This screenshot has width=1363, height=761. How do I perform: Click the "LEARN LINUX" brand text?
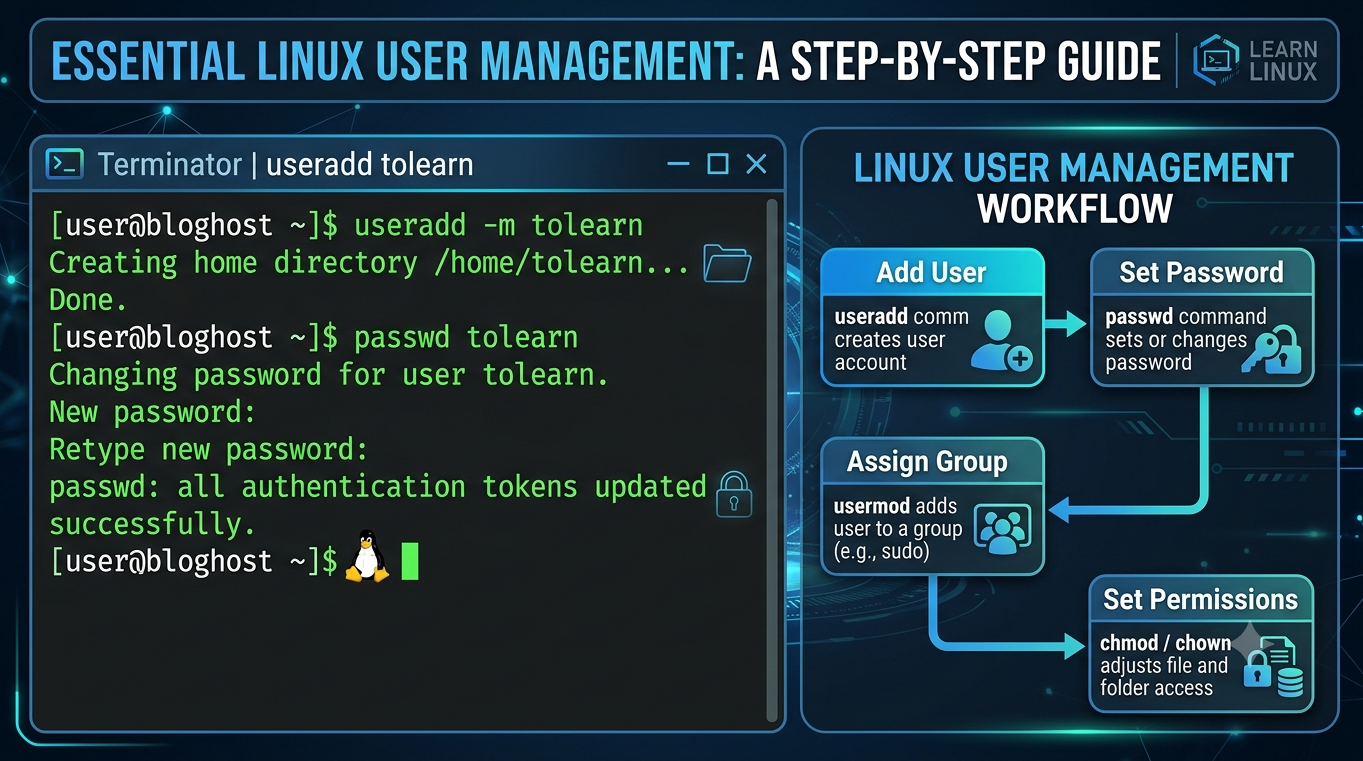1283,60
